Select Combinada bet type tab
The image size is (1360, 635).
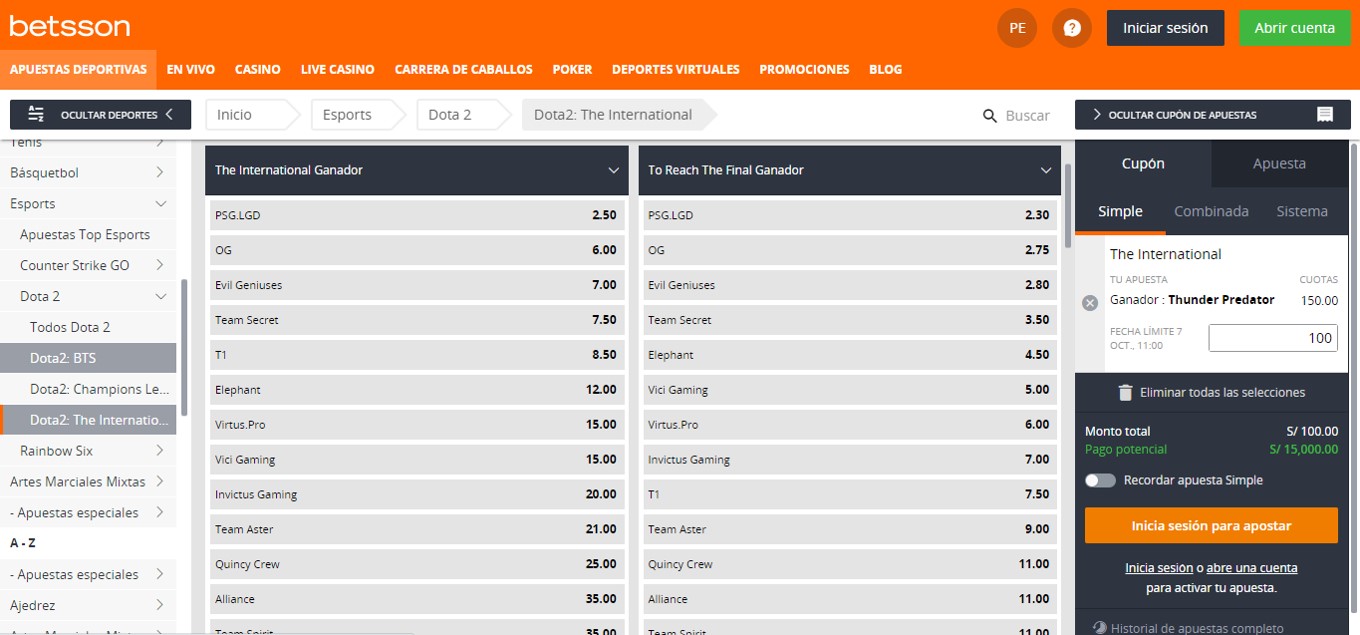[x=1211, y=212]
